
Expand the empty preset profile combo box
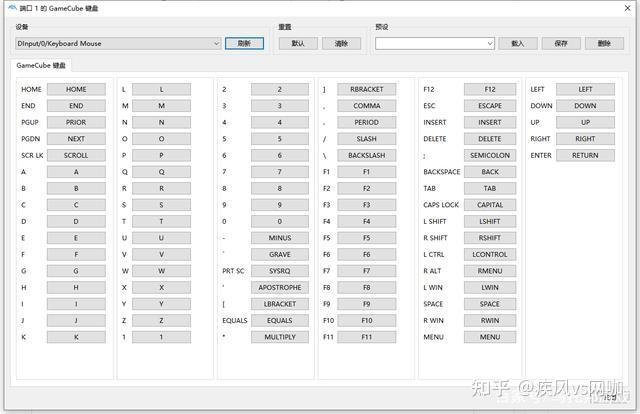(435, 43)
